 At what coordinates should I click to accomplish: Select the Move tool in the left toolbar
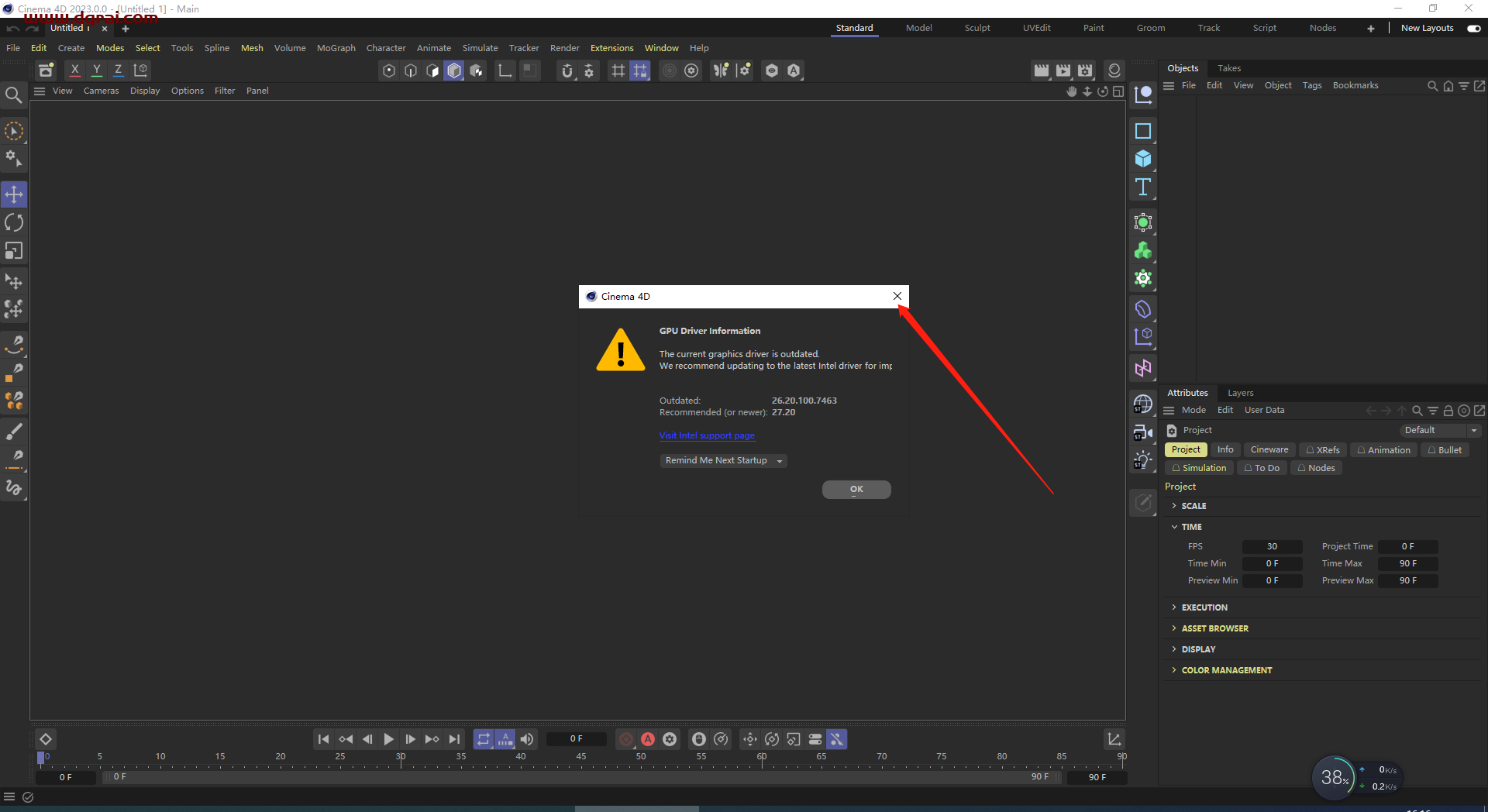pos(14,194)
